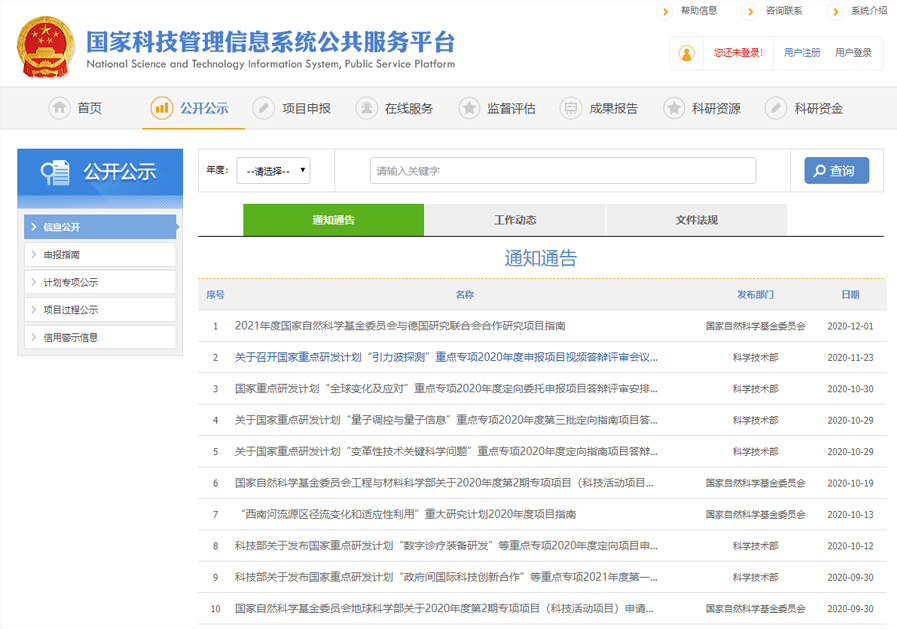Click the star icon for 监督评估
The image size is (897, 629).
(468, 108)
